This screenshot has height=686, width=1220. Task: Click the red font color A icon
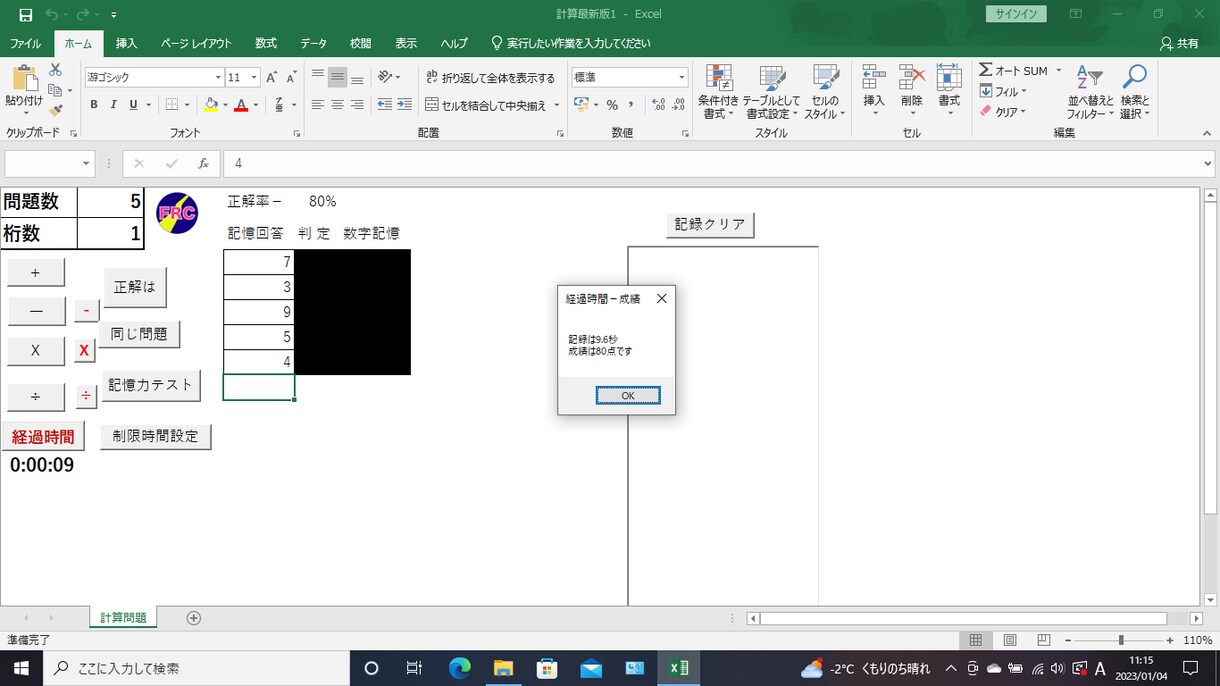(x=240, y=105)
